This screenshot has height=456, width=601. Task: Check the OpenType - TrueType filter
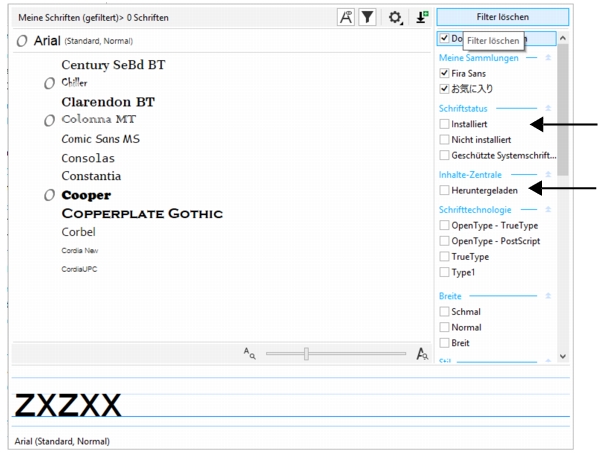(x=445, y=226)
